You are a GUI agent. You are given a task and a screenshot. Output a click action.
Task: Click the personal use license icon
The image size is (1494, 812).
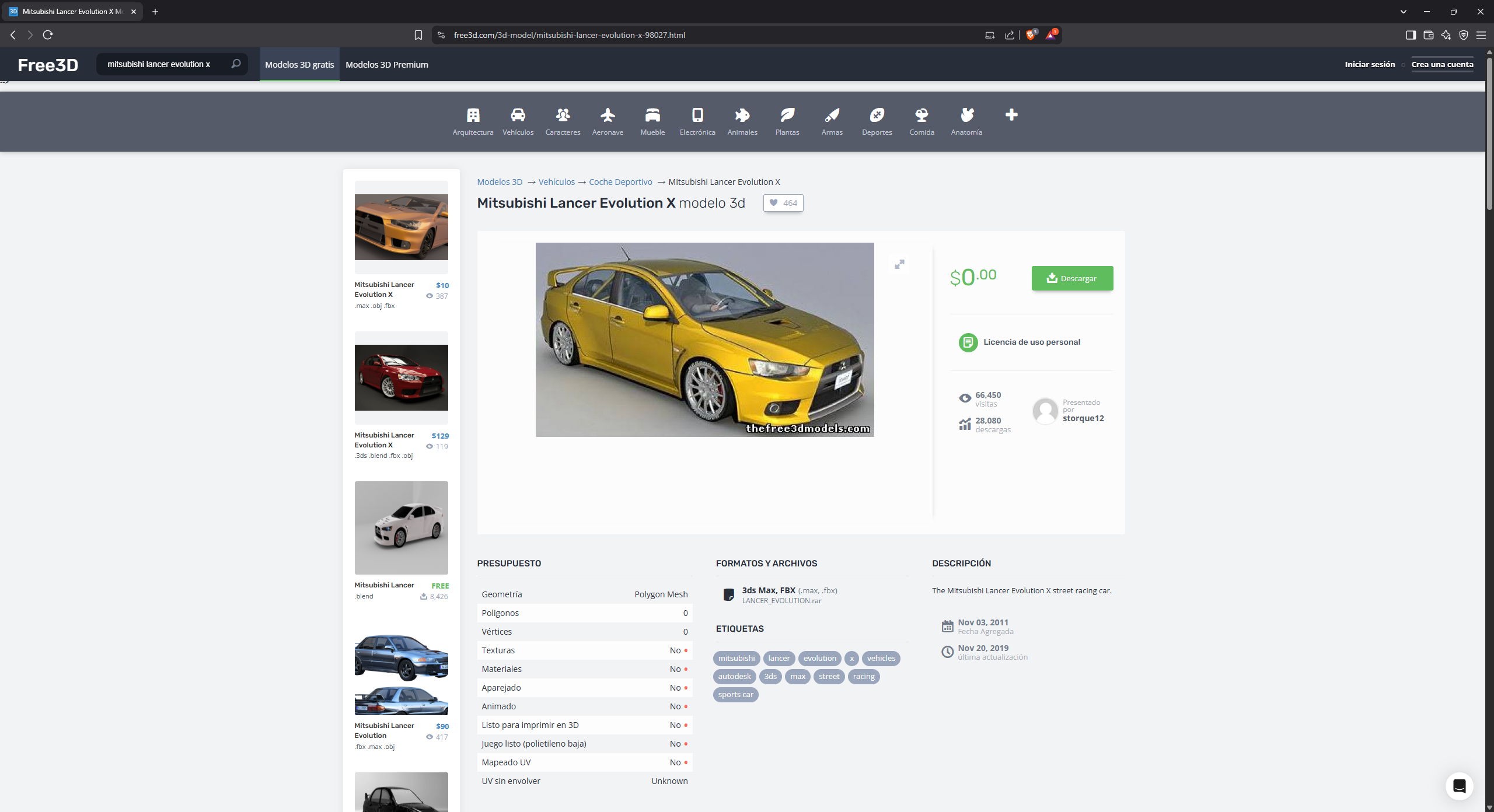(968, 342)
